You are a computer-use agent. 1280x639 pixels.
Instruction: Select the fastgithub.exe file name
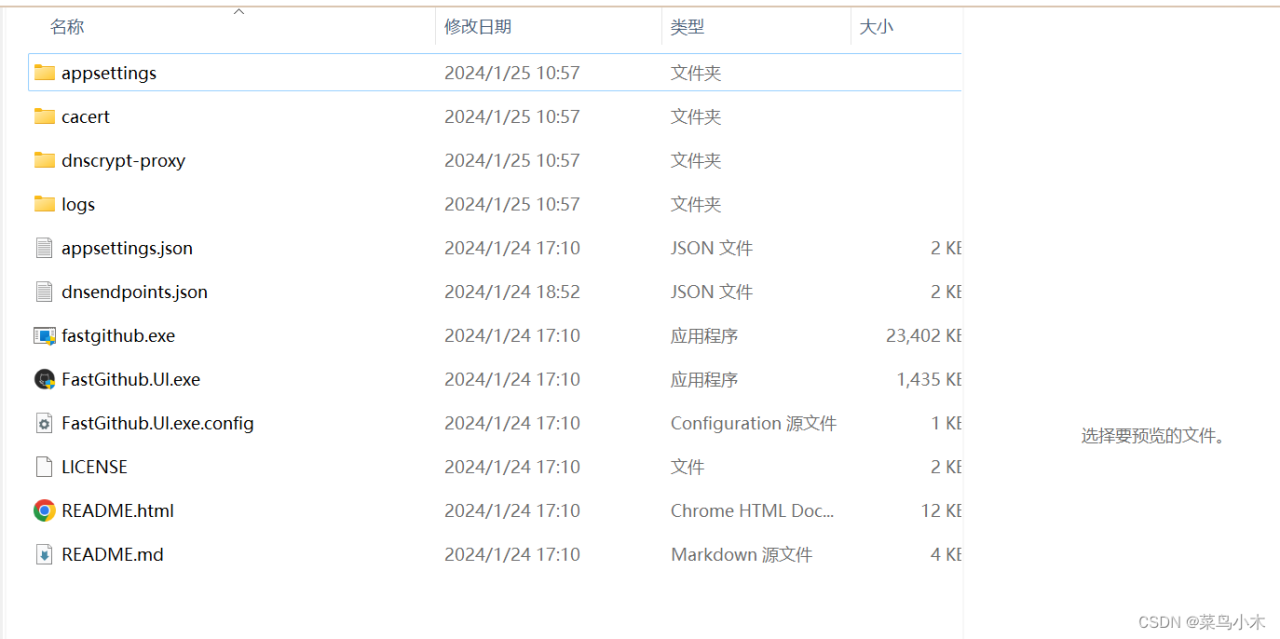(x=118, y=336)
